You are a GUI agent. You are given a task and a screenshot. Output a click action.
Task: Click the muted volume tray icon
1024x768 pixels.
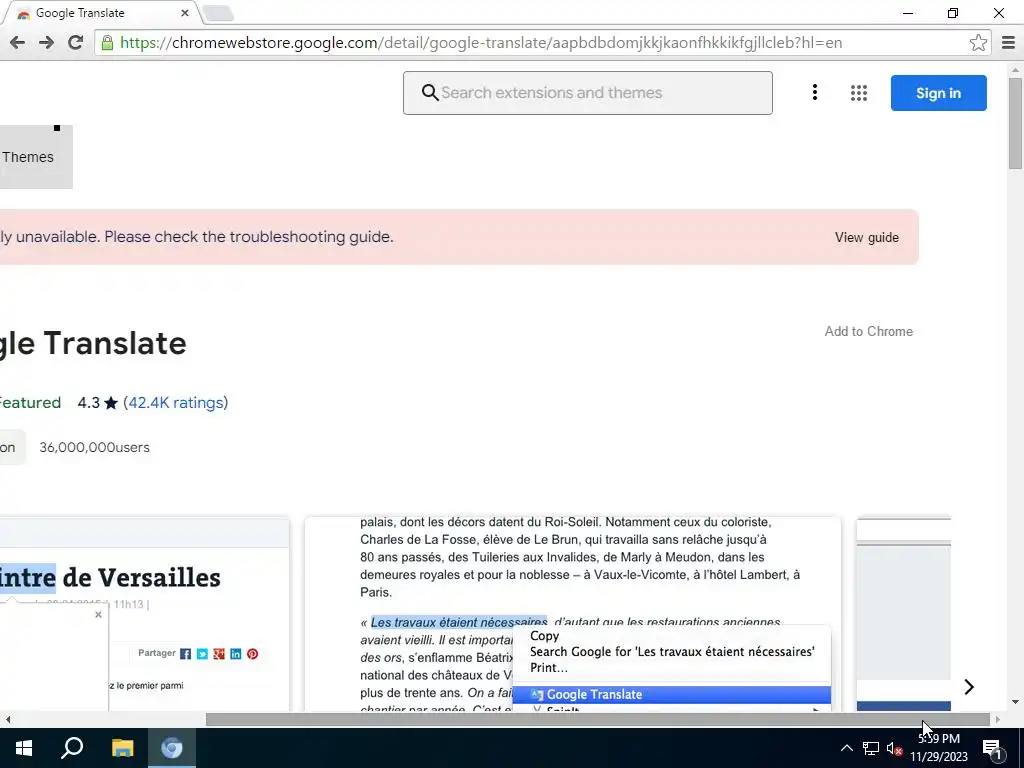pos(895,748)
